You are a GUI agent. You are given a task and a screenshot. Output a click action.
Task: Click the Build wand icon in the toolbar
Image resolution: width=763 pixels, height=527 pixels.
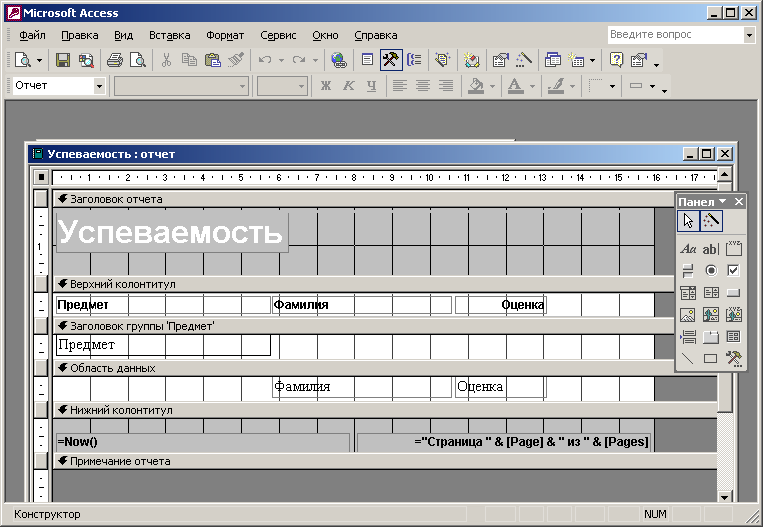pyautogui.click(x=524, y=60)
